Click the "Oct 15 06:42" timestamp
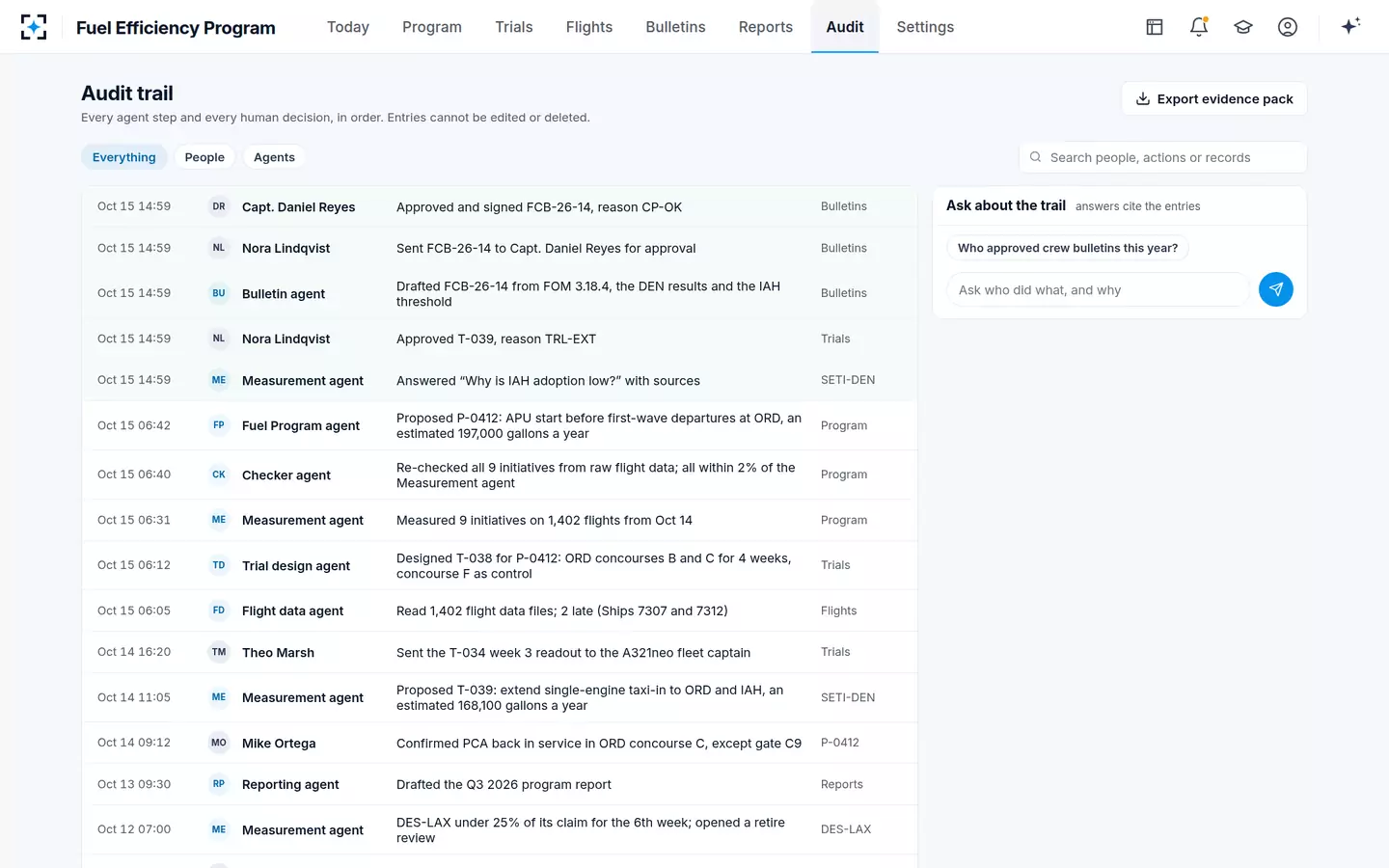Image resolution: width=1389 pixels, height=868 pixels. point(134,425)
